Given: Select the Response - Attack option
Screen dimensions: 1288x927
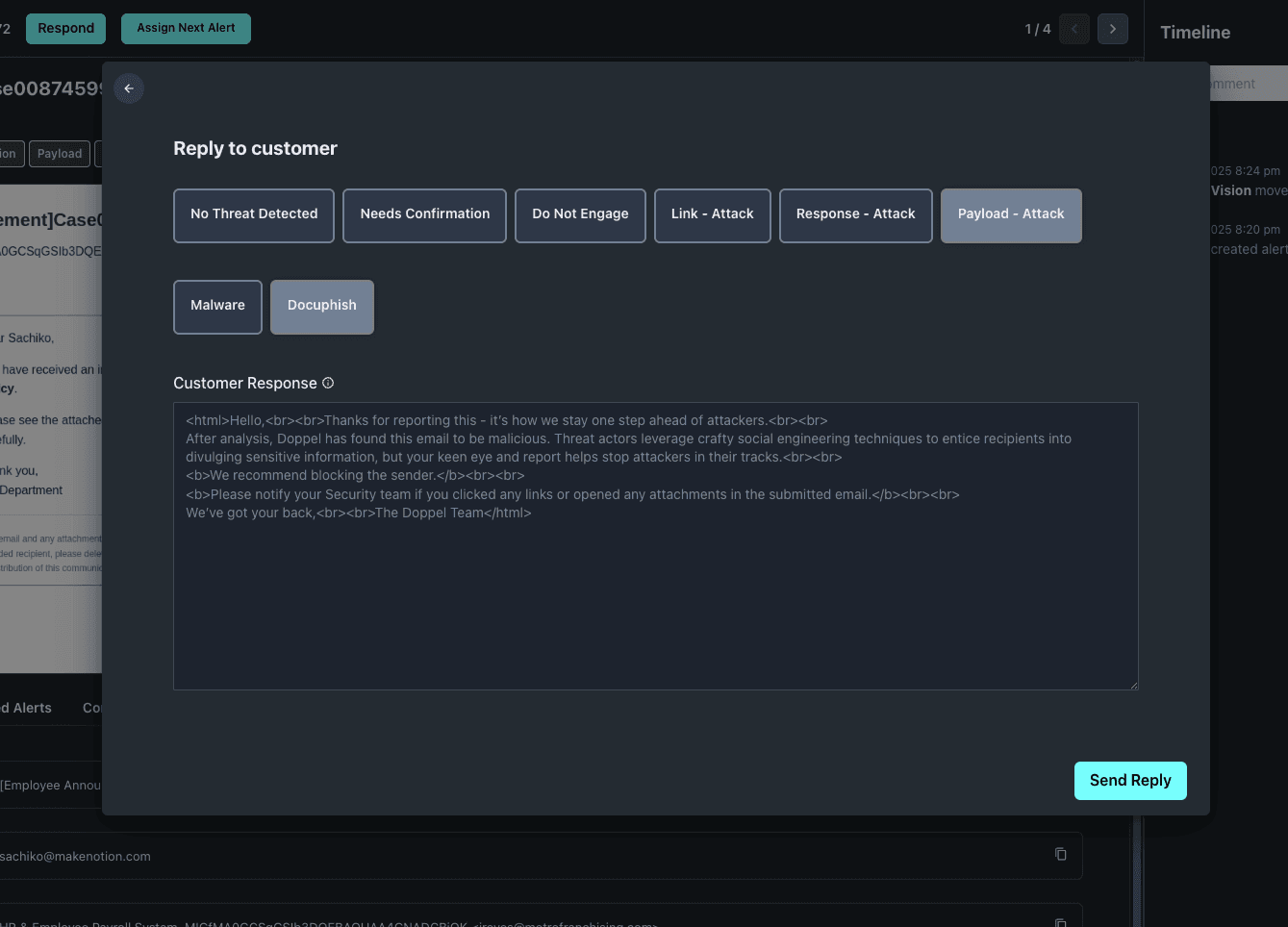Looking at the screenshot, I should pos(855,214).
